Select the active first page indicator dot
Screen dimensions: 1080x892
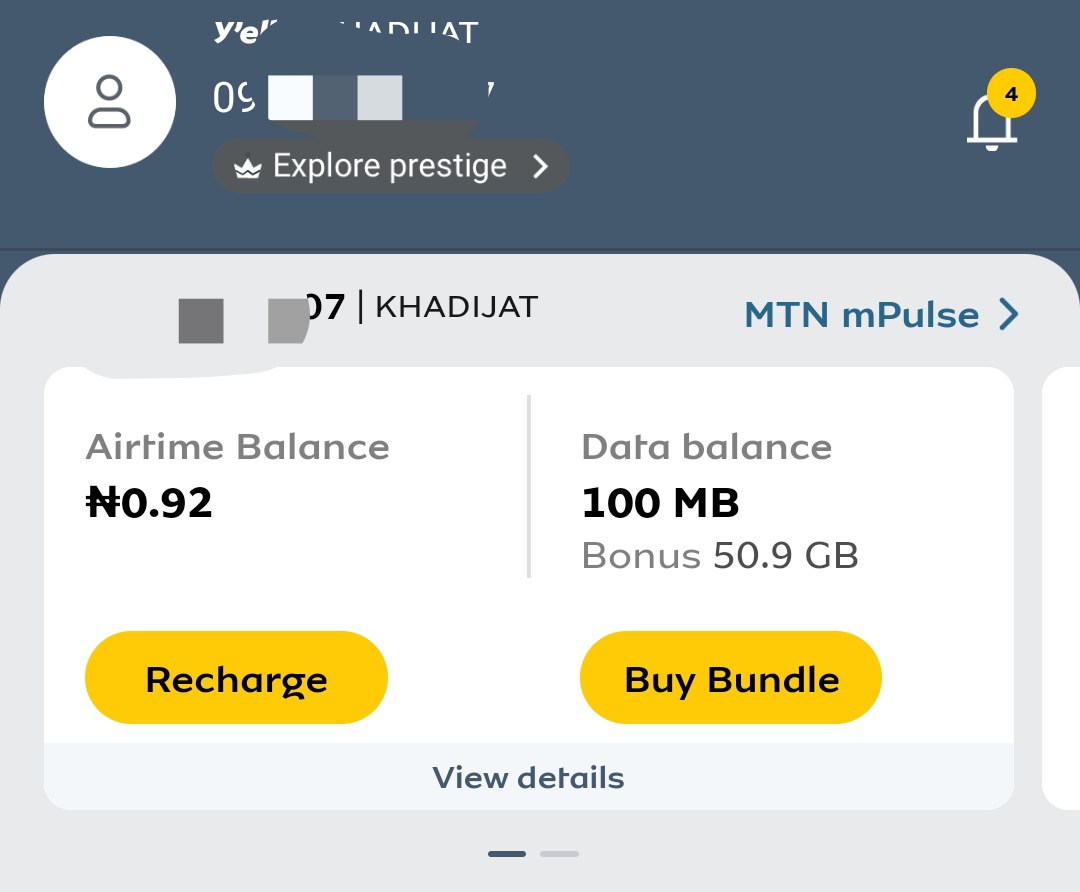coord(508,853)
